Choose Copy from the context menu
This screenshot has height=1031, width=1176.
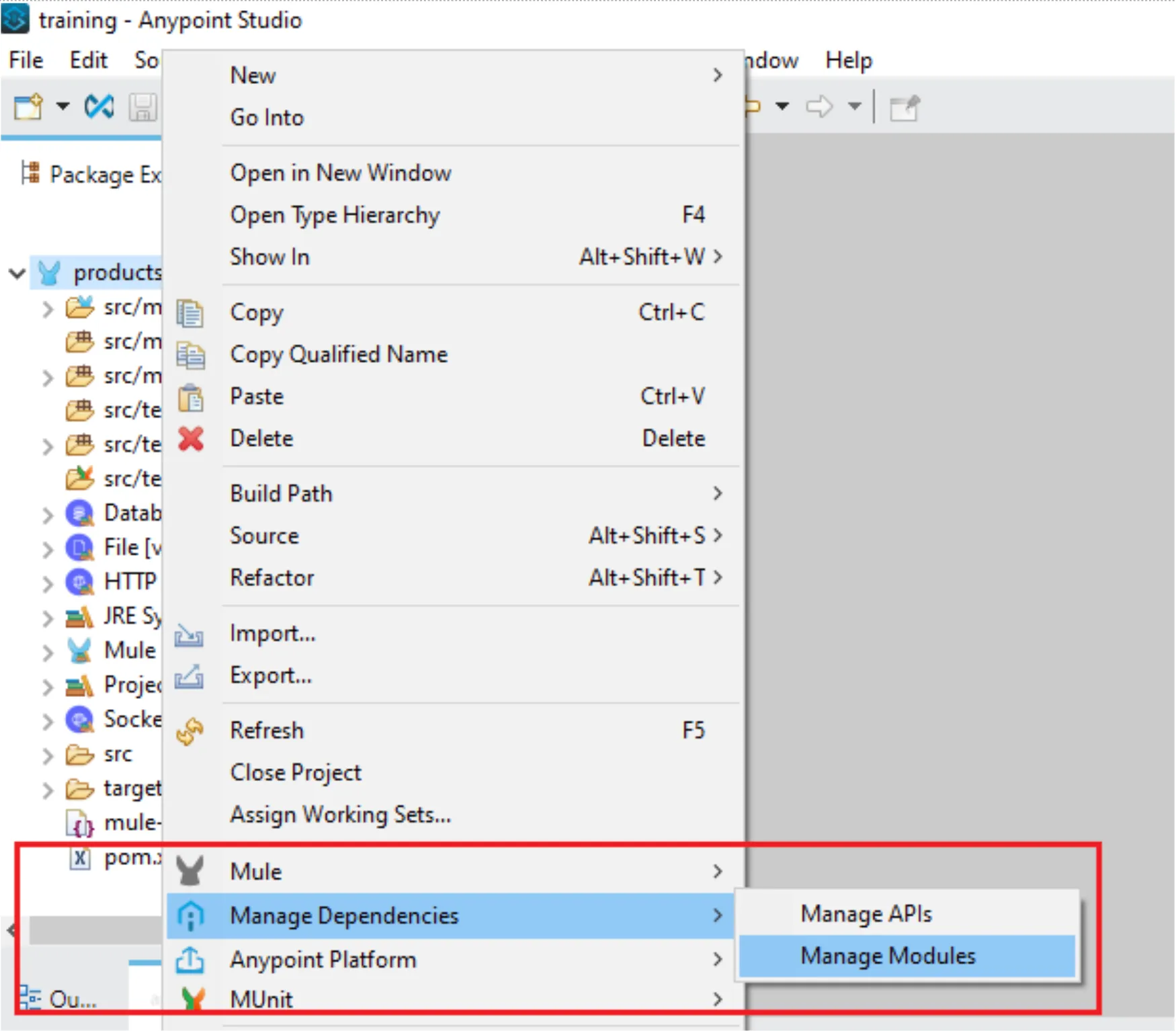[x=454, y=313]
